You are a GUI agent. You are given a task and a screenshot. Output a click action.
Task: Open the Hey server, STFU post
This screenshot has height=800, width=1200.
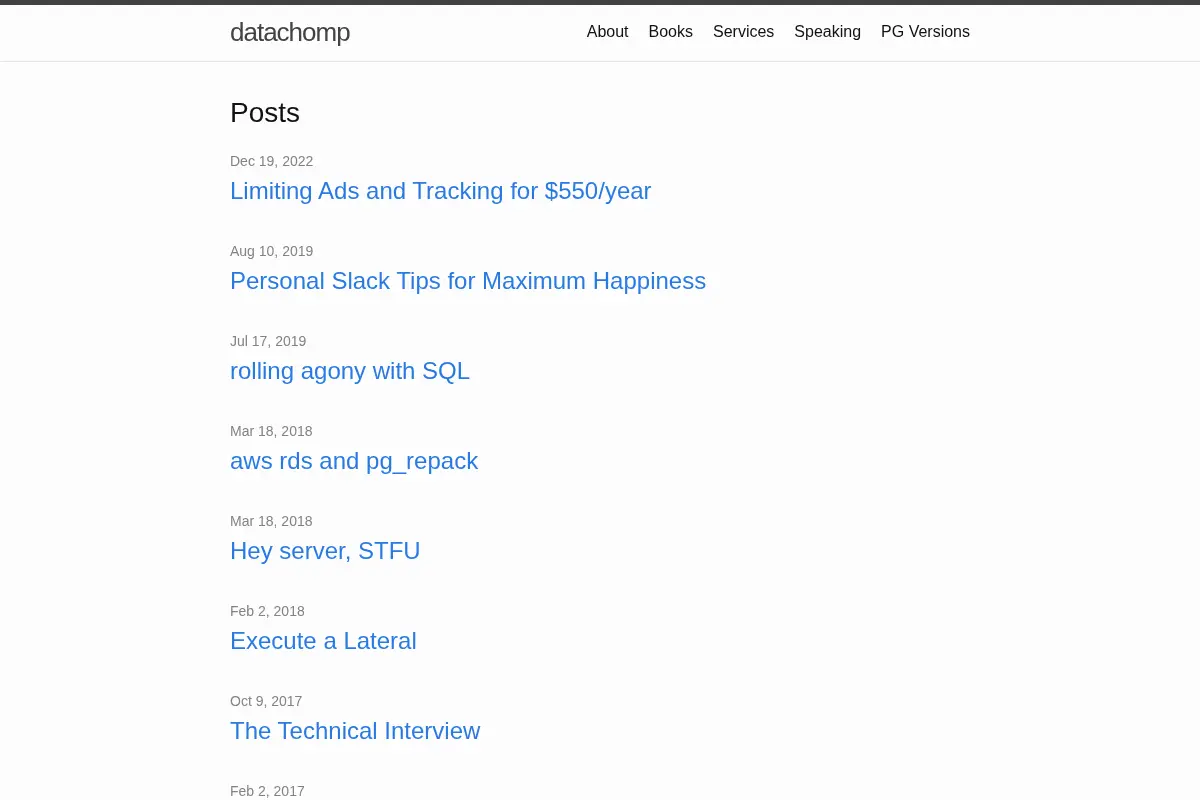[x=325, y=551]
